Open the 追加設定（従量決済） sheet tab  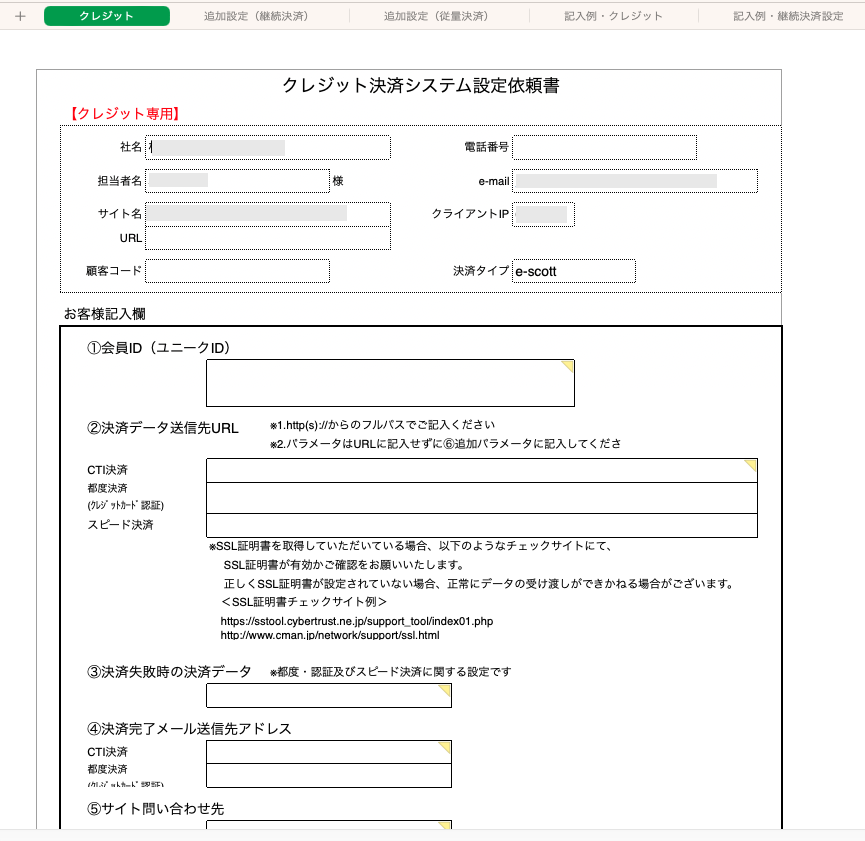point(436,16)
